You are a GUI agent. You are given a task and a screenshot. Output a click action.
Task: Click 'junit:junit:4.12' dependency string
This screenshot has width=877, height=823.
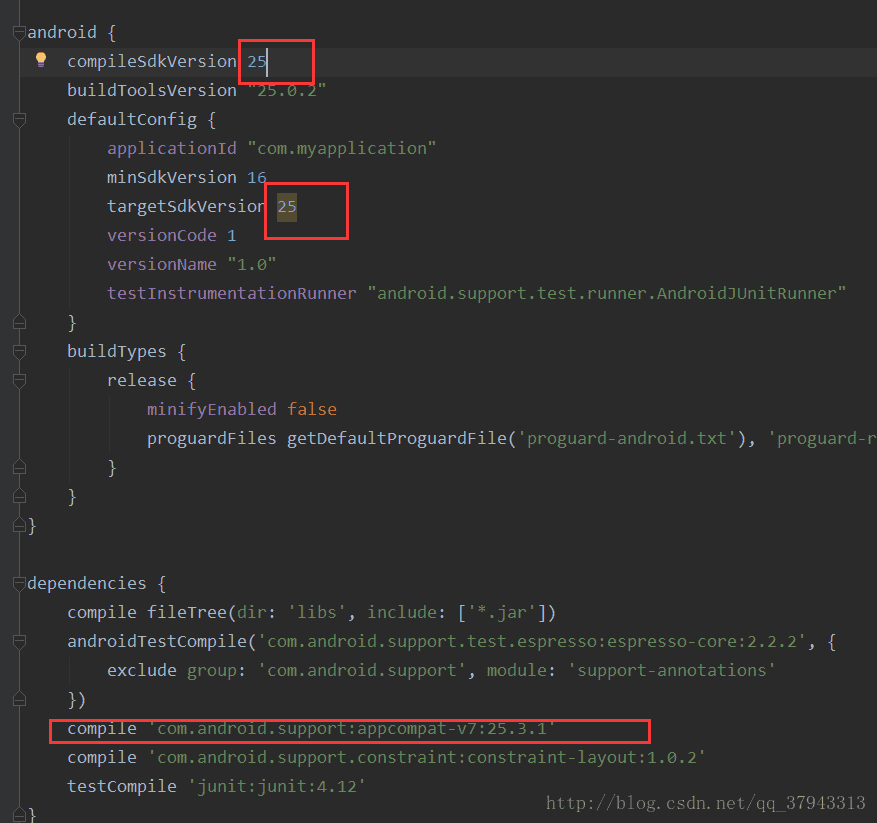[x=276, y=787]
